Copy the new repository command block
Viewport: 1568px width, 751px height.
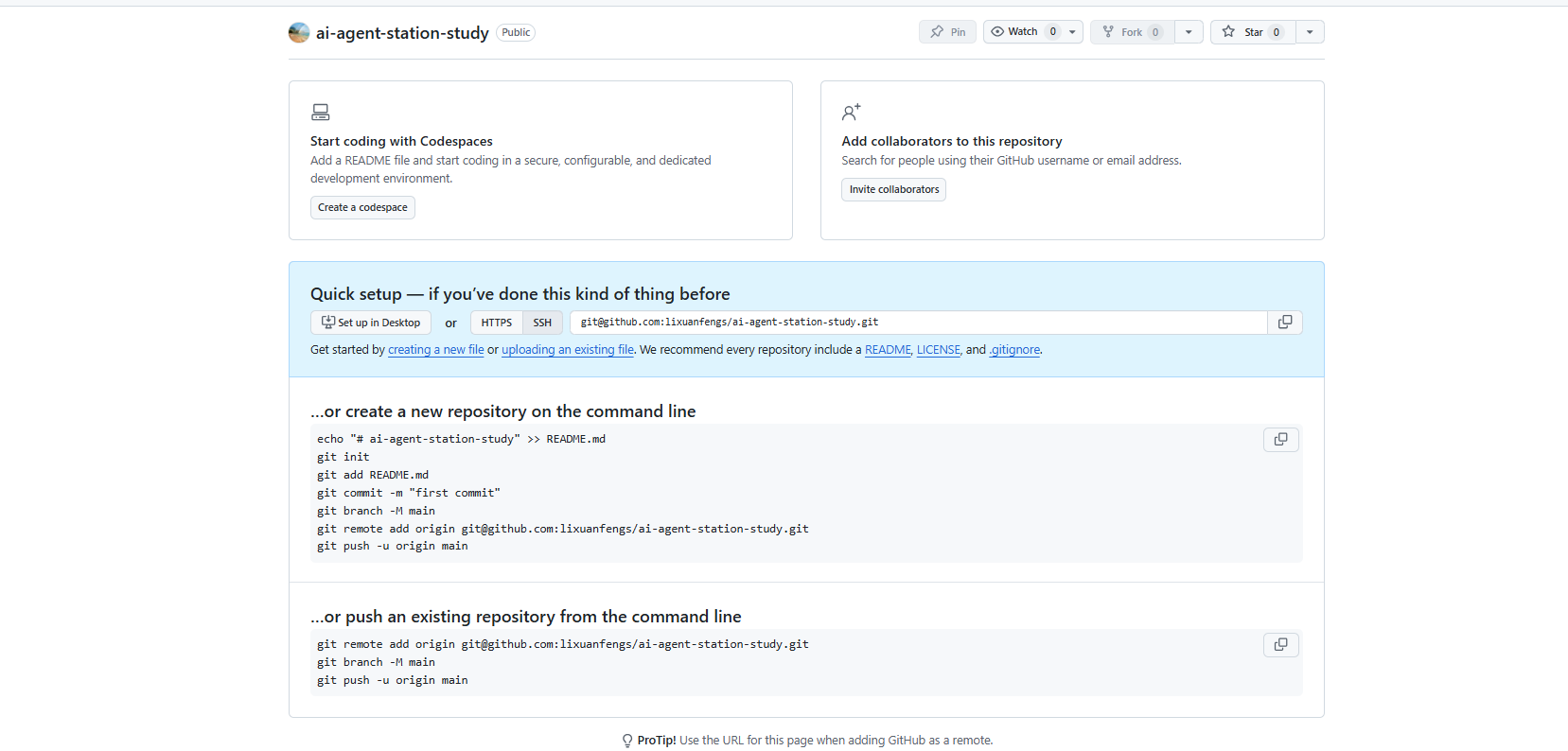click(x=1280, y=440)
